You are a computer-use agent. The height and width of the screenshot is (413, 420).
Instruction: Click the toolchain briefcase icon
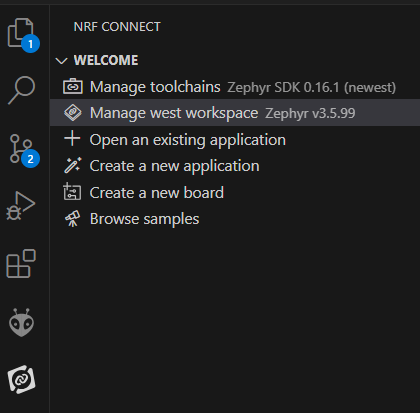pos(73,87)
